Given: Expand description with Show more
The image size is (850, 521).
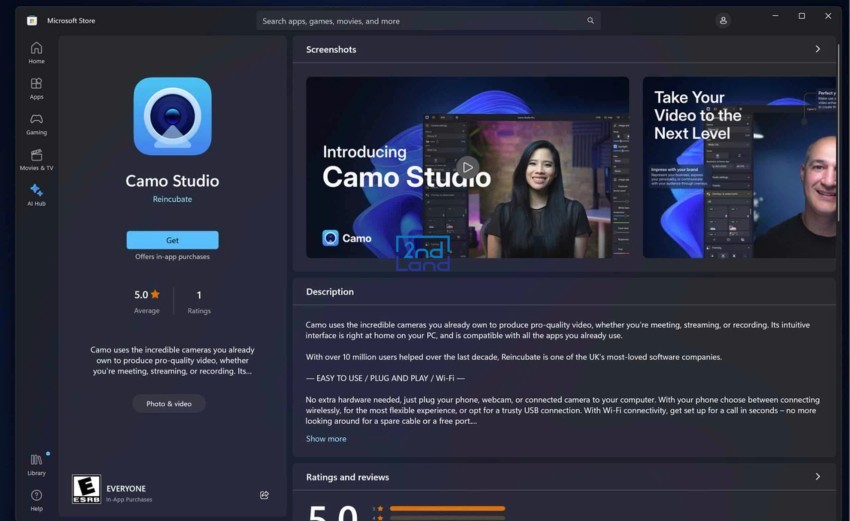Looking at the screenshot, I should coord(326,438).
